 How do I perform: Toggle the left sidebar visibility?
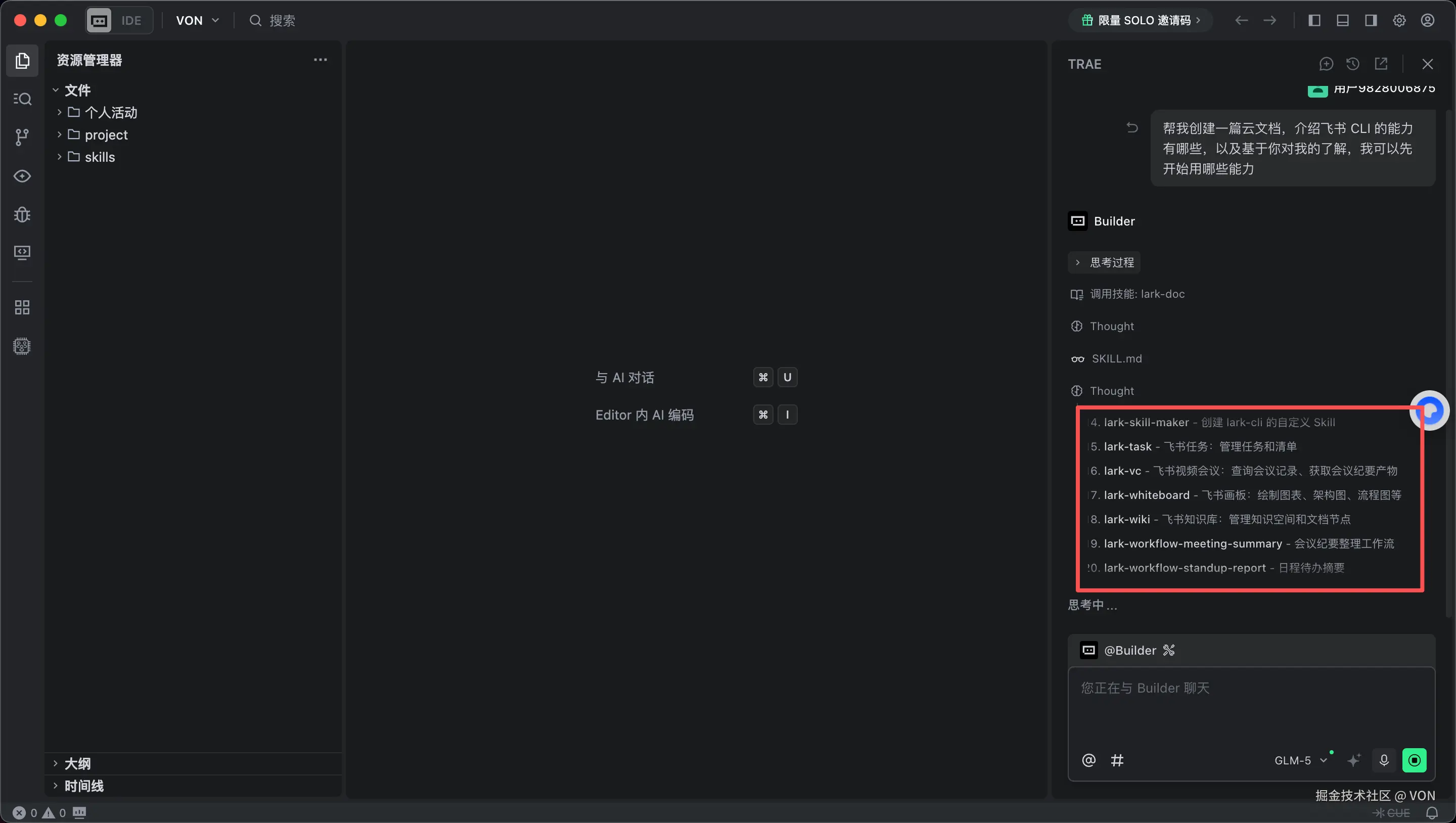1314,20
